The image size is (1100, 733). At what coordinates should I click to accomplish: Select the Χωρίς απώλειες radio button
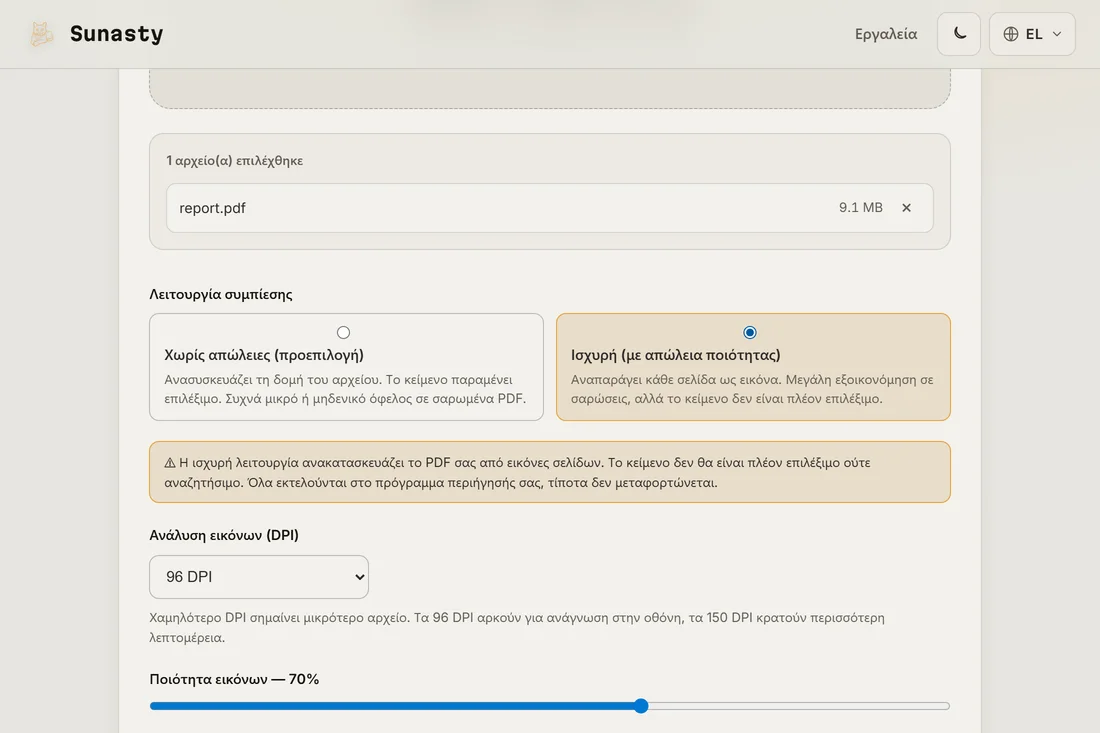click(343, 332)
